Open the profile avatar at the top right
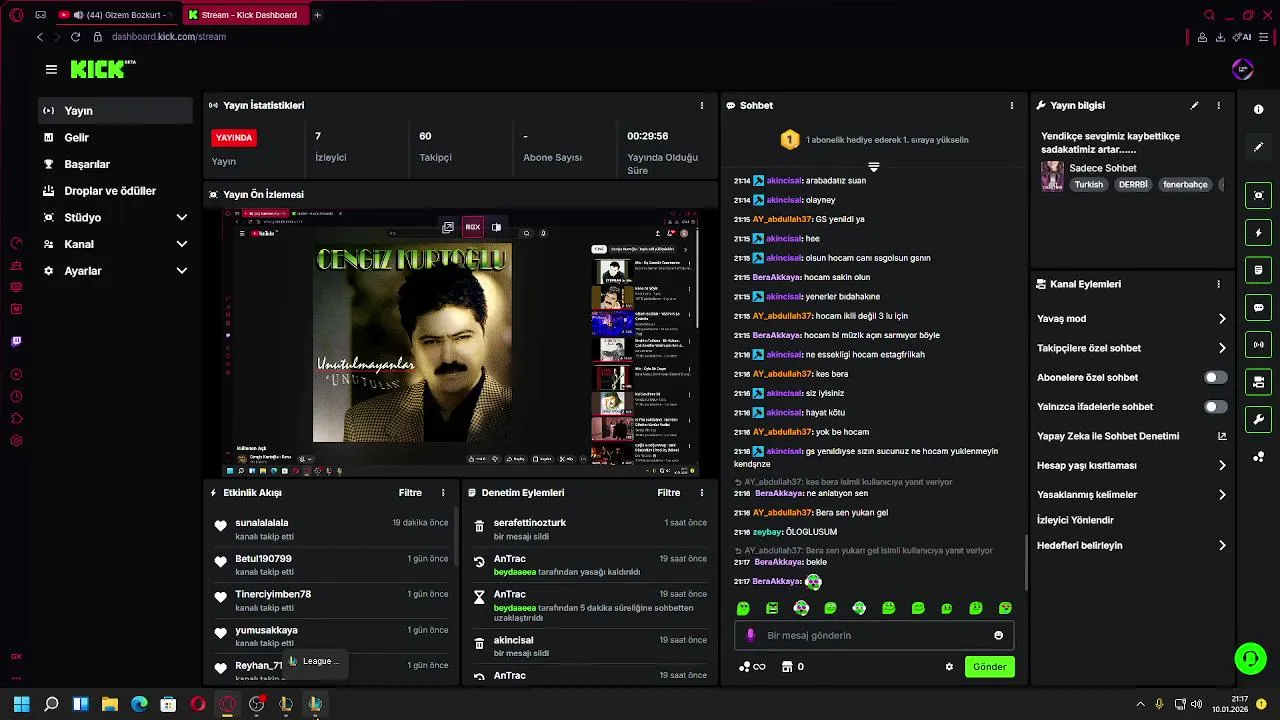Viewport: 1280px width, 720px height. [x=1243, y=69]
